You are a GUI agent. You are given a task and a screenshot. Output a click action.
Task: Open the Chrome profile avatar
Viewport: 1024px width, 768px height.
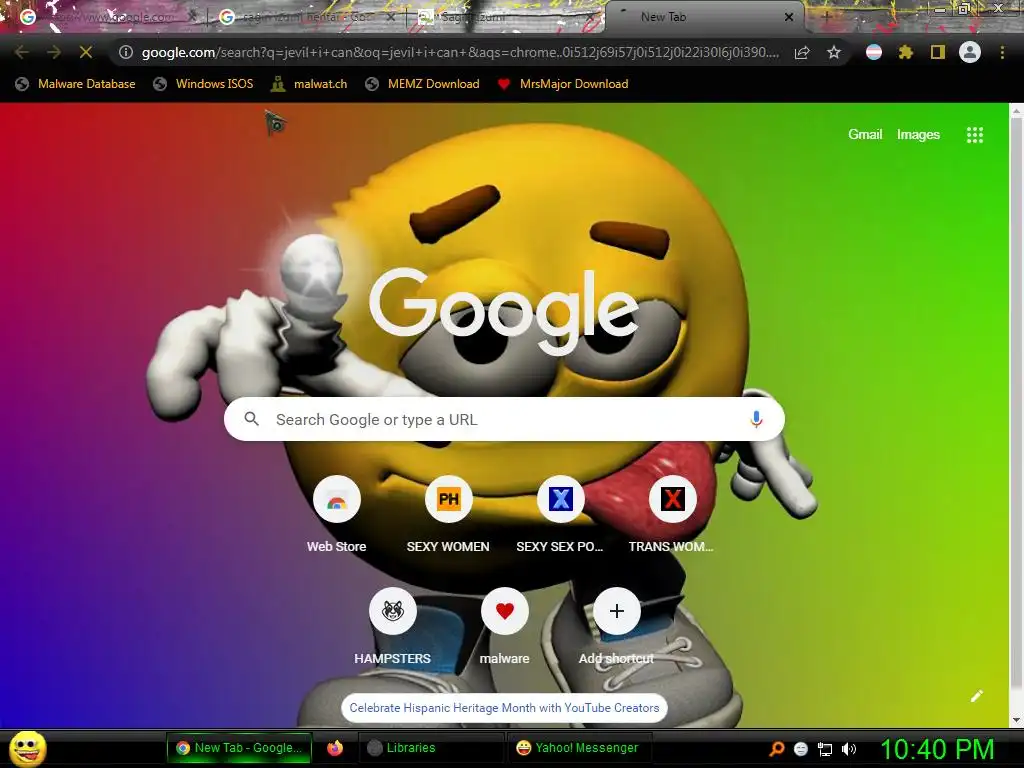pyautogui.click(x=970, y=52)
